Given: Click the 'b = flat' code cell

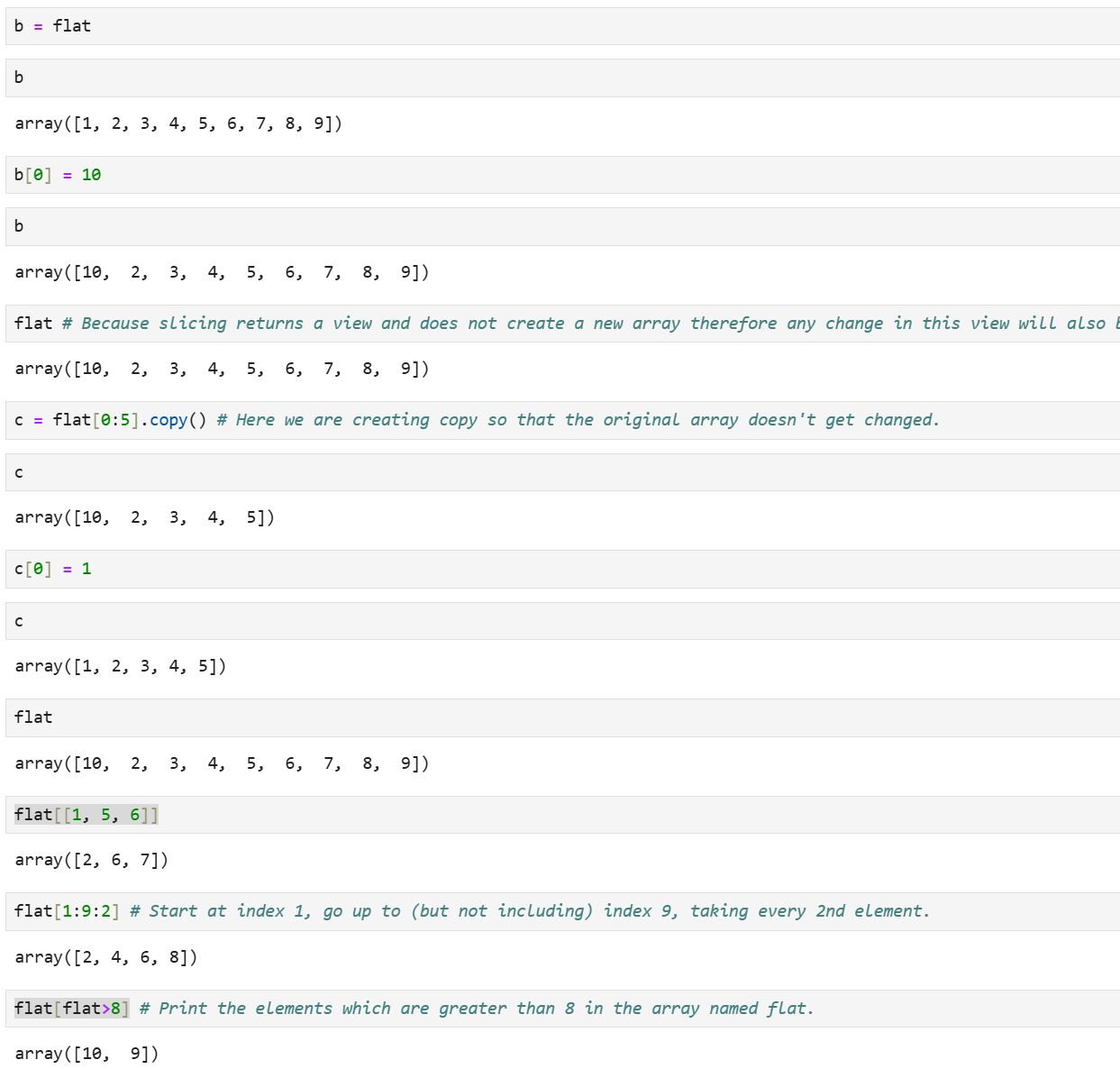Looking at the screenshot, I should (x=541, y=26).
